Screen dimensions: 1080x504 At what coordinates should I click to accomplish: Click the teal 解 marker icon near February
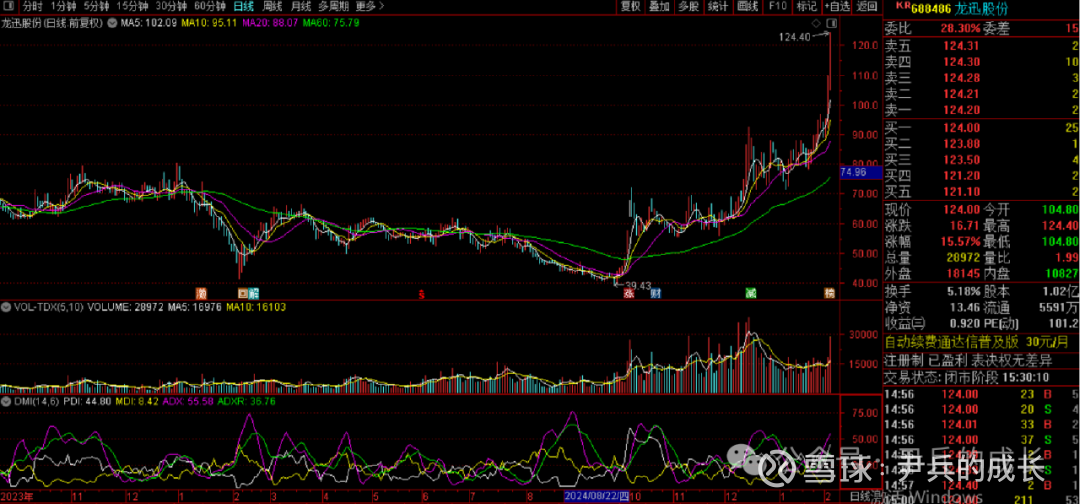tap(253, 293)
